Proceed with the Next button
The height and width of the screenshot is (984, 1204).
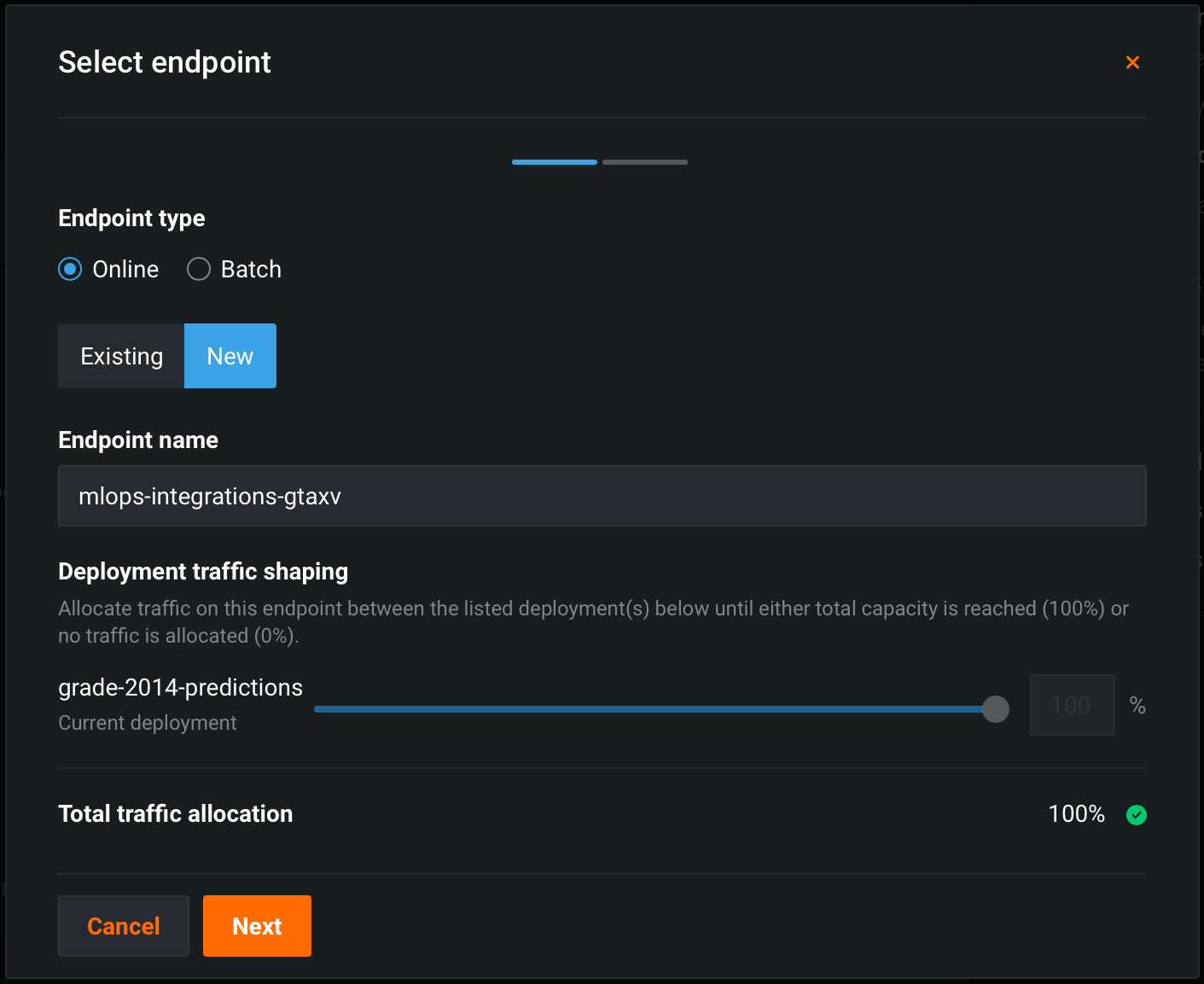[x=257, y=926]
